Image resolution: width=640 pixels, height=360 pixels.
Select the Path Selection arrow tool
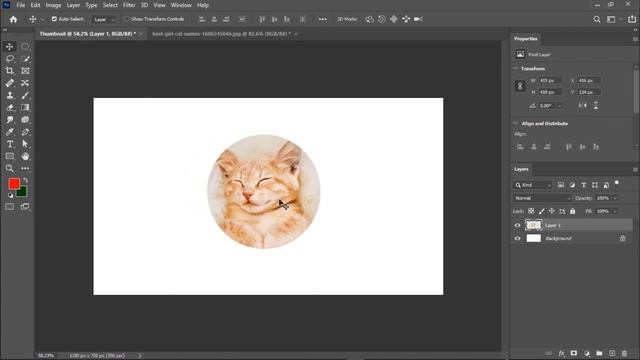25,144
